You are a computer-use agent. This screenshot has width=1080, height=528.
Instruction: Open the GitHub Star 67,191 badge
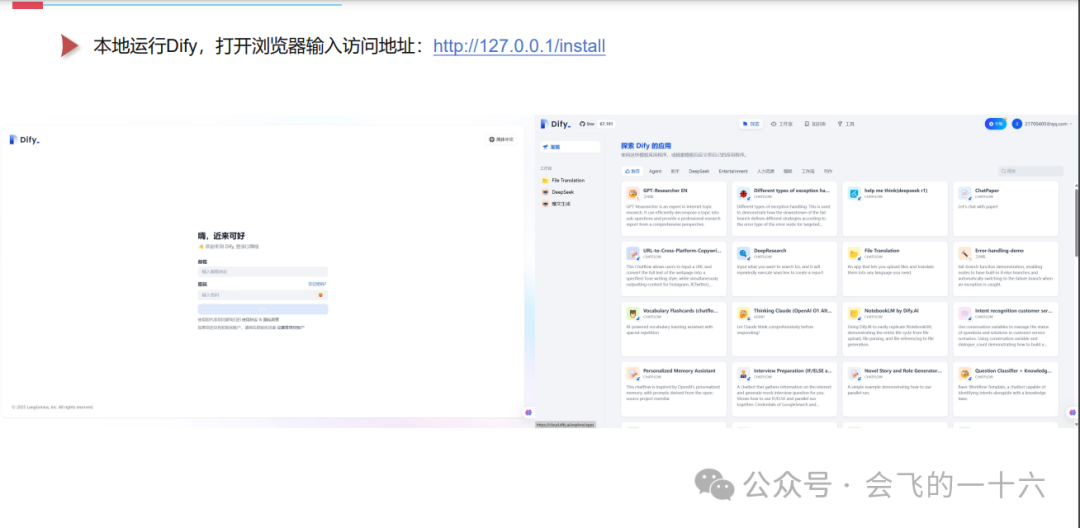597,124
